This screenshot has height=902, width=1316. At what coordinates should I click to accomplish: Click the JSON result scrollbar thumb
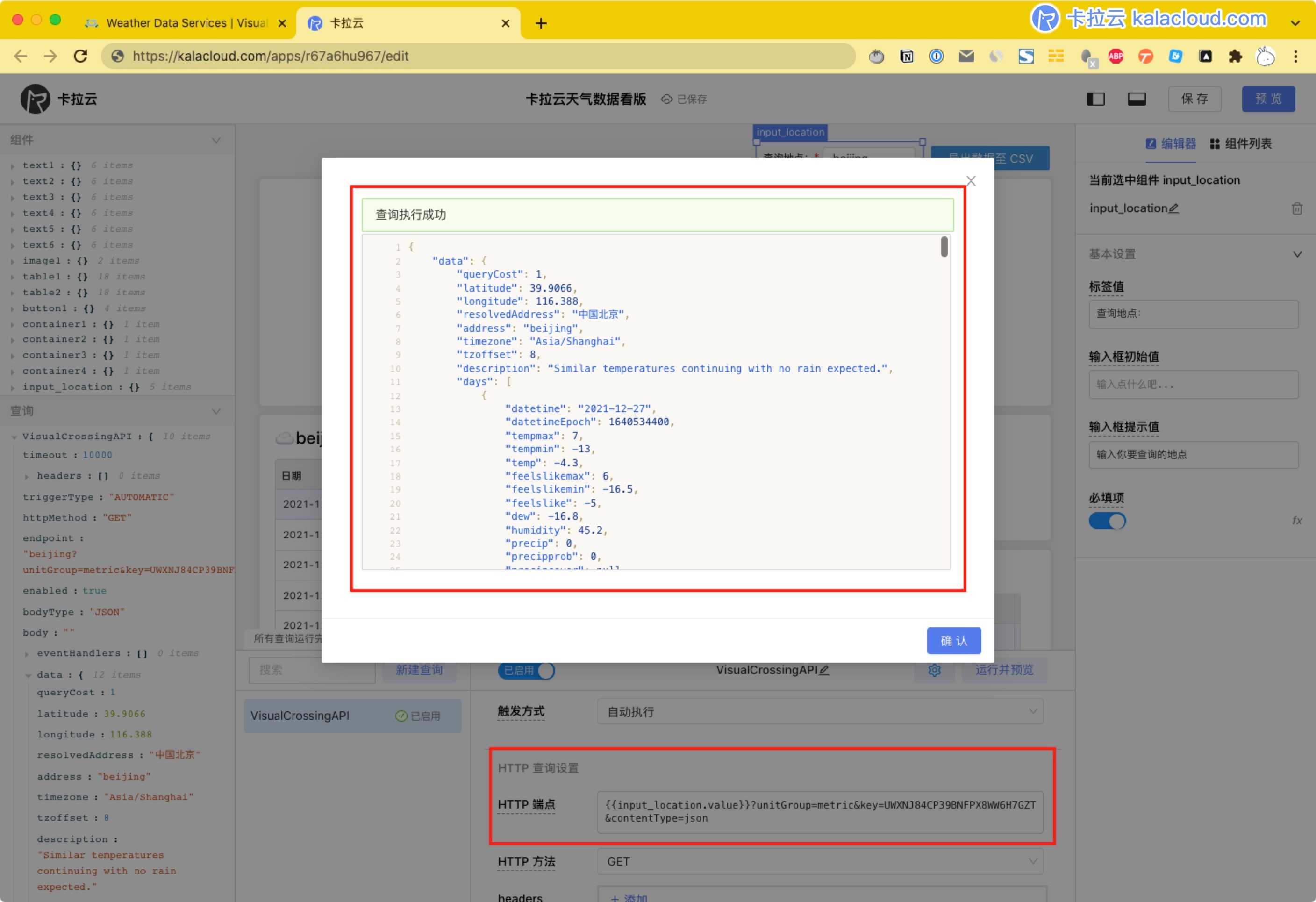tap(944, 247)
